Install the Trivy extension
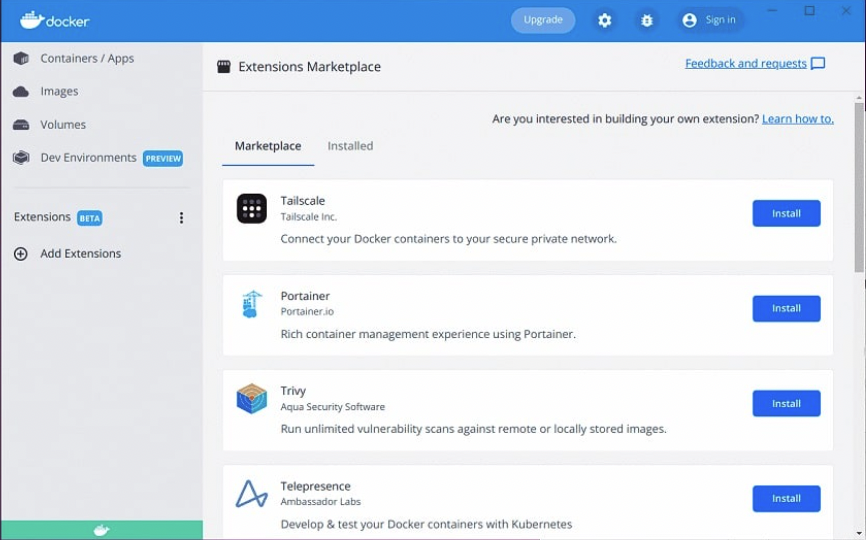This screenshot has width=866, height=540. (x=786, y=404)
